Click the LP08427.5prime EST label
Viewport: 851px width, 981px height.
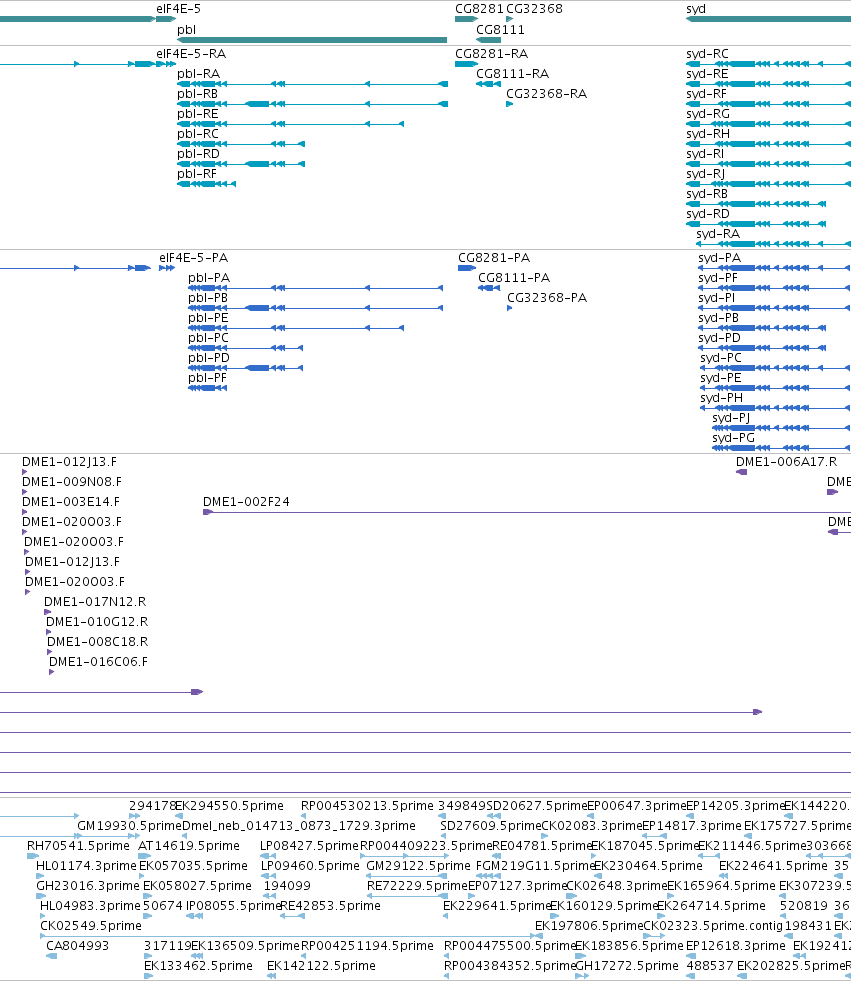coord(309,846)
